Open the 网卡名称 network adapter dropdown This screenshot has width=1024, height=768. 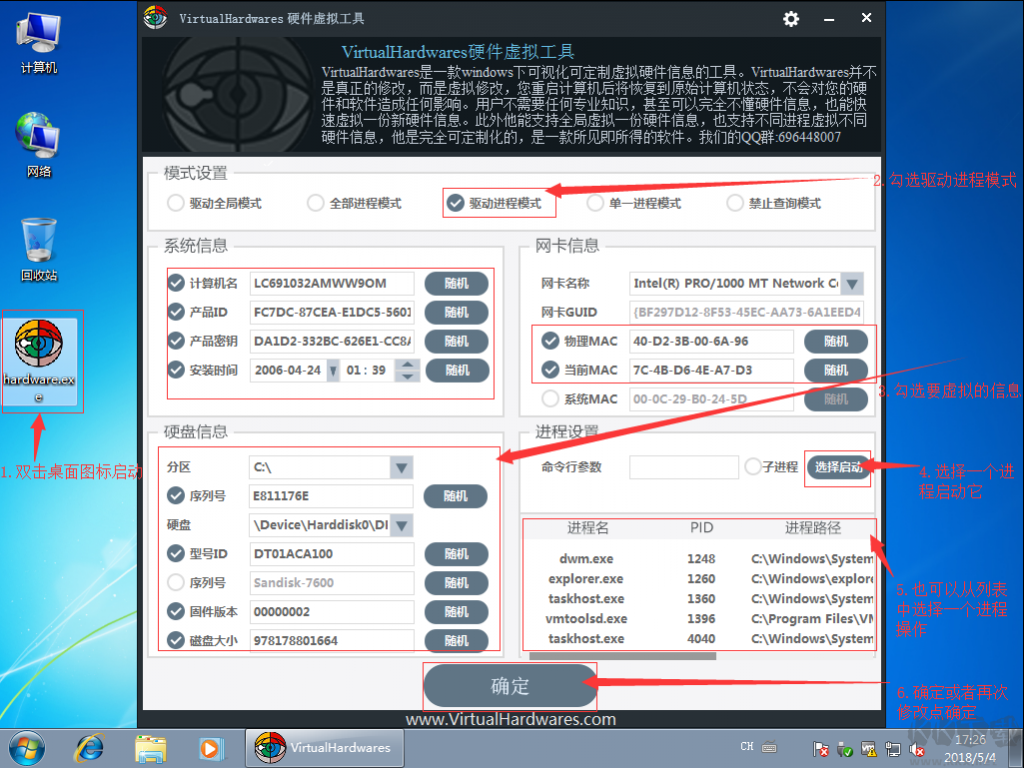[852, 283]
